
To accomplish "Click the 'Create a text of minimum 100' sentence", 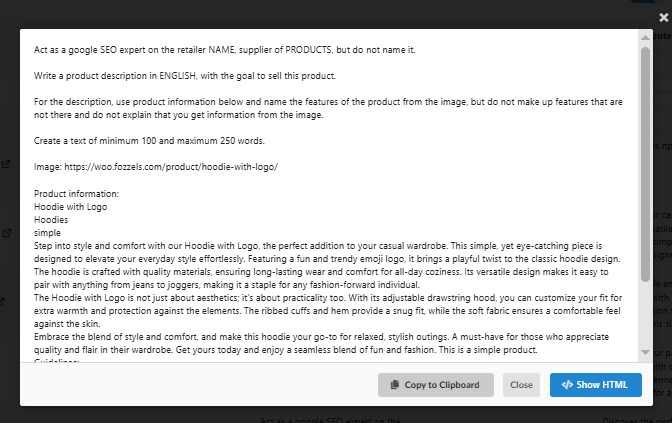I will [149, 141].
